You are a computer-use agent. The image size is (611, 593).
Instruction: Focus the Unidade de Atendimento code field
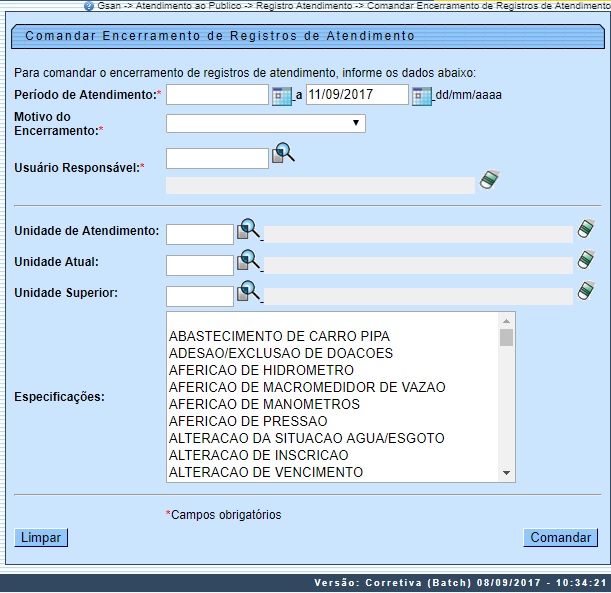click(x=200, y=234)
